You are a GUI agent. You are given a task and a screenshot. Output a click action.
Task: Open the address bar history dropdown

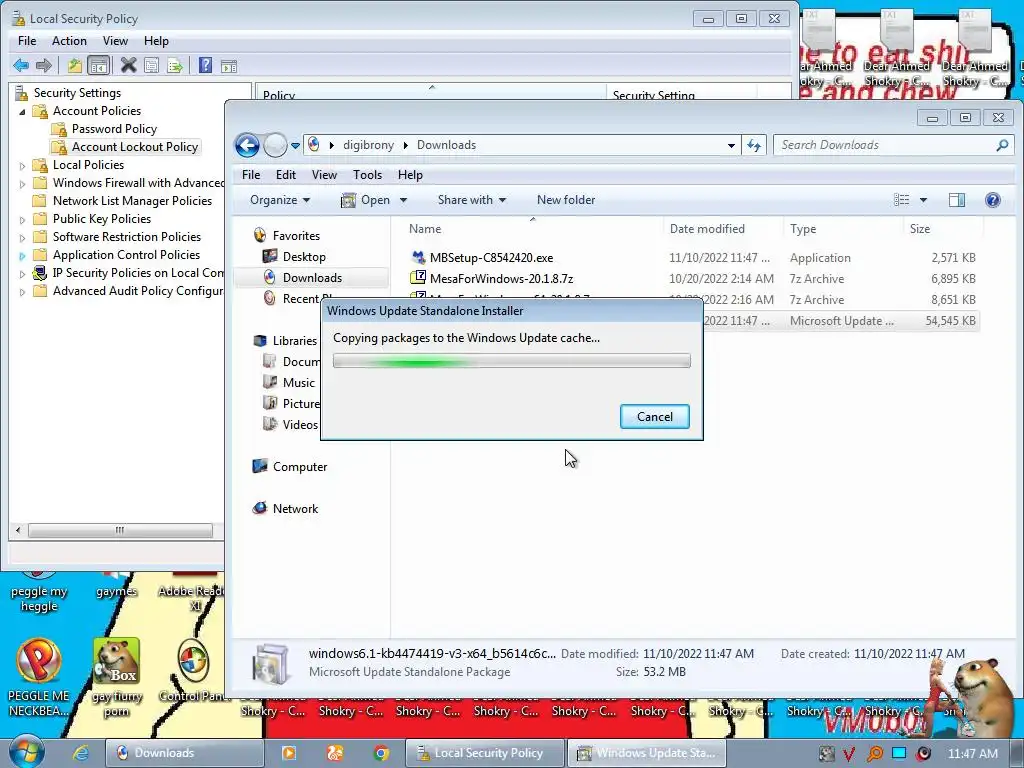tap(731, 146)
